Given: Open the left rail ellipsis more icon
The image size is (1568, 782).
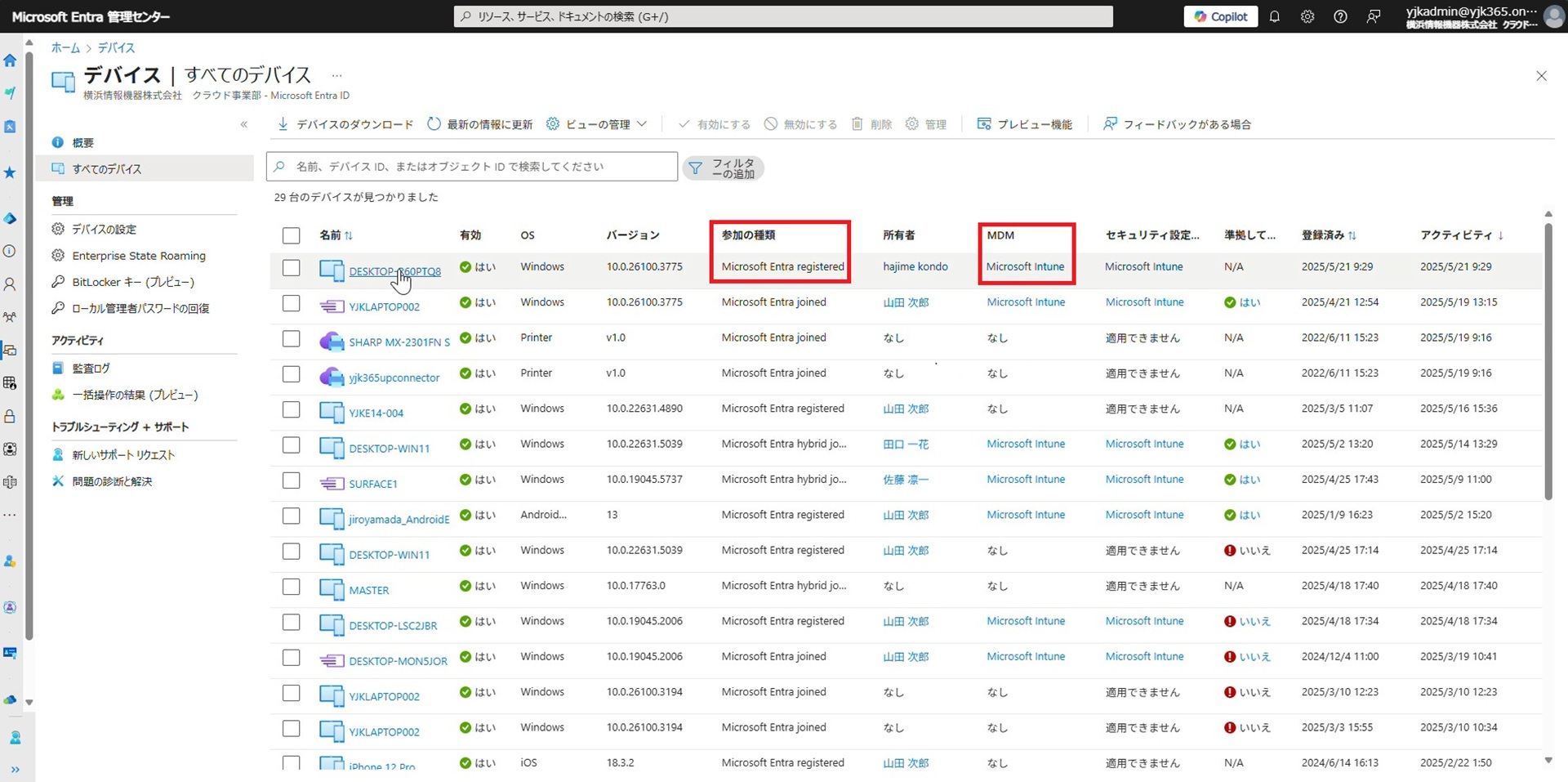Looking at the screenshot, I should click(x=10, y=516).
